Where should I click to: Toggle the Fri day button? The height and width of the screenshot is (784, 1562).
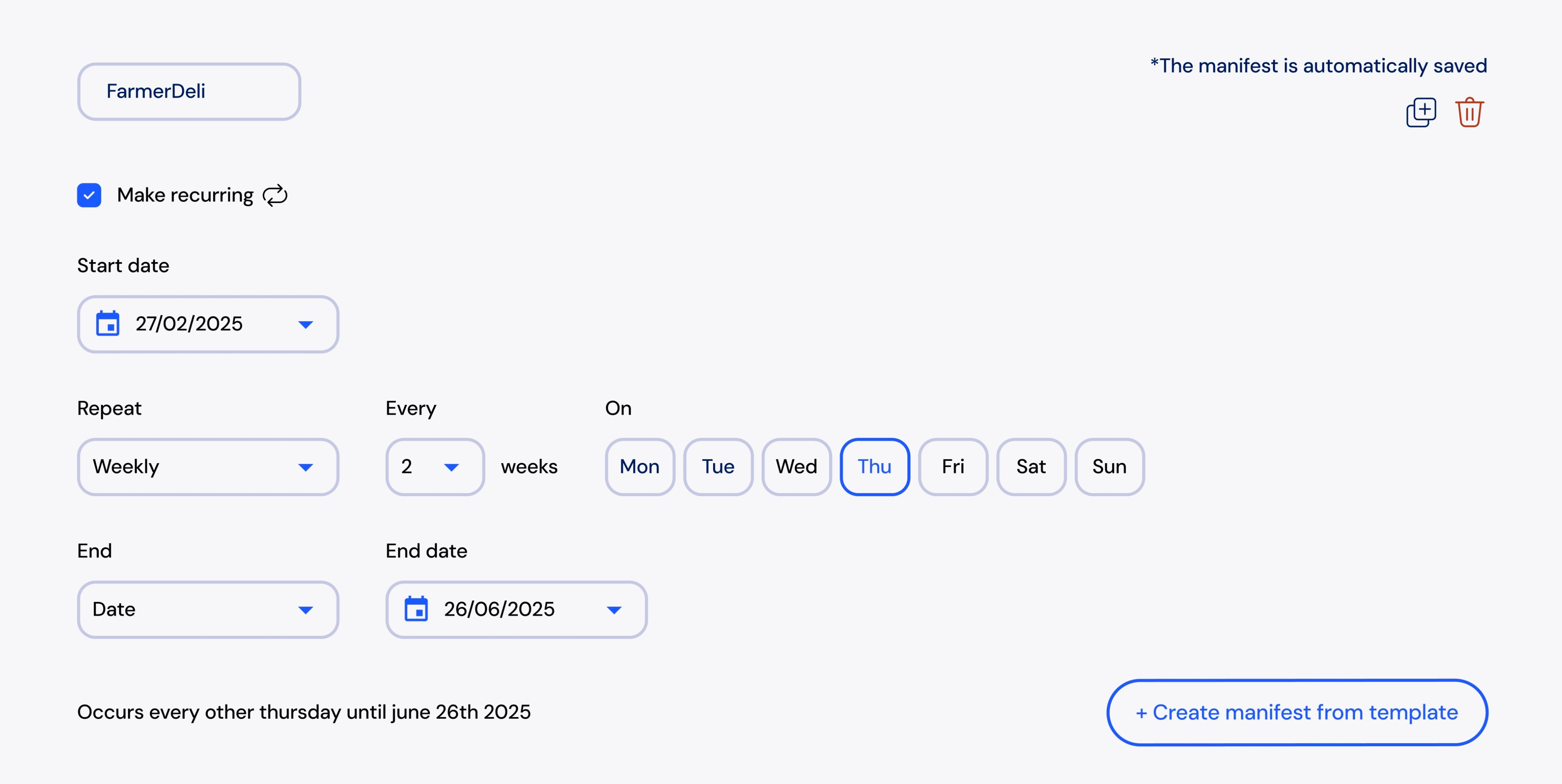[x=953, y=466]
